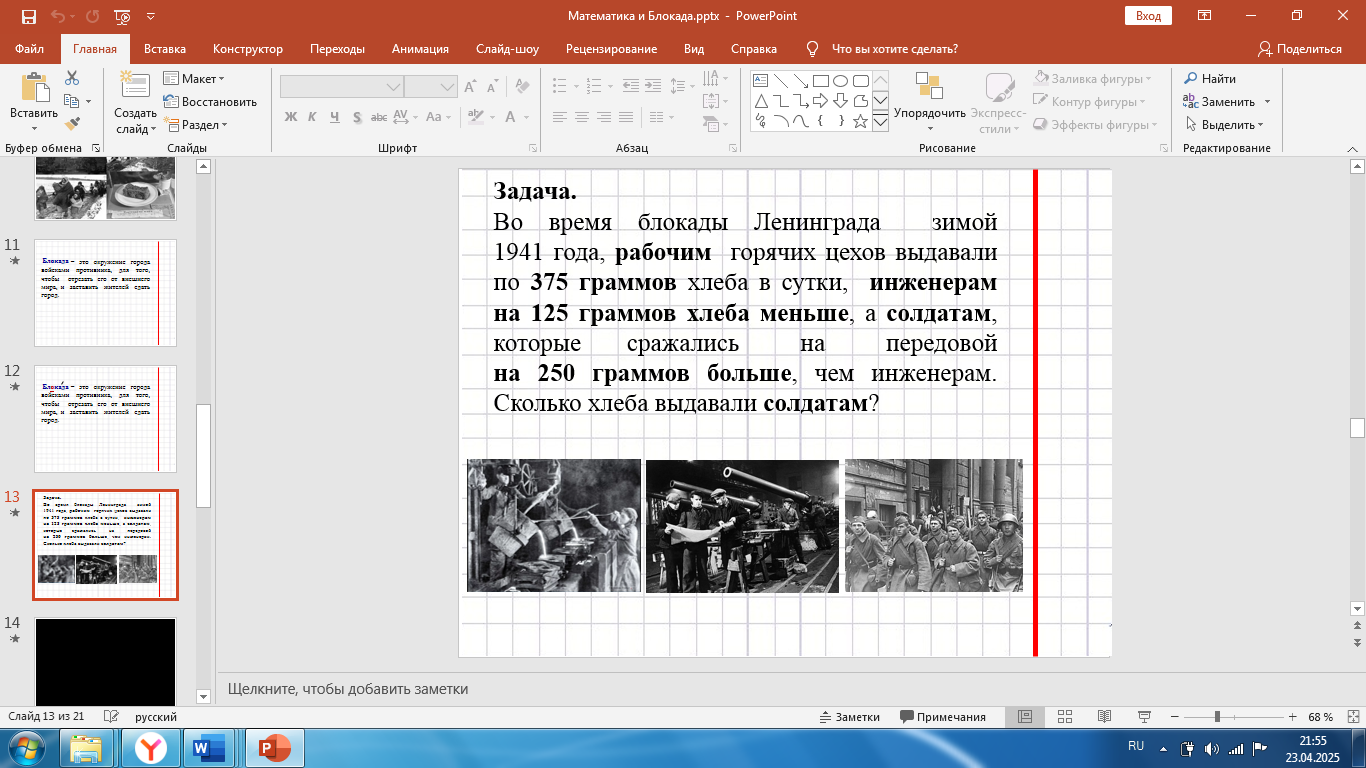Image resolution: width=1366 pixels, height=768 pixels.
Task: Open the Заменить dropdown arrow
Action: 1267,102
